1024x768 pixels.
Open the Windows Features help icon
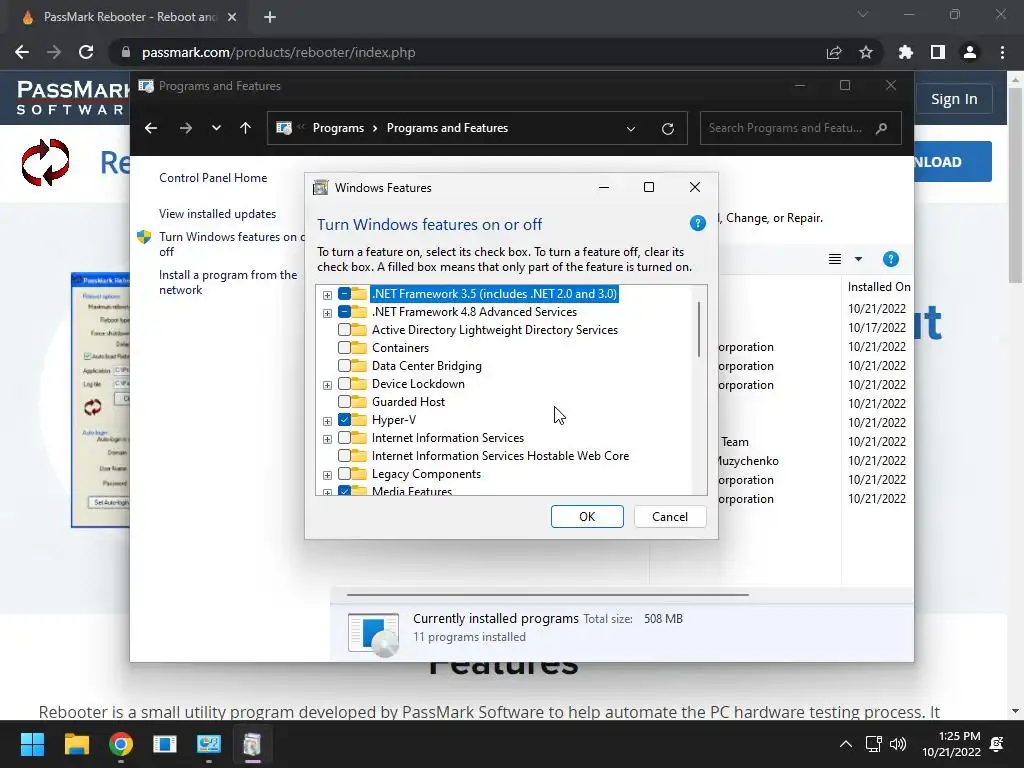697,224
